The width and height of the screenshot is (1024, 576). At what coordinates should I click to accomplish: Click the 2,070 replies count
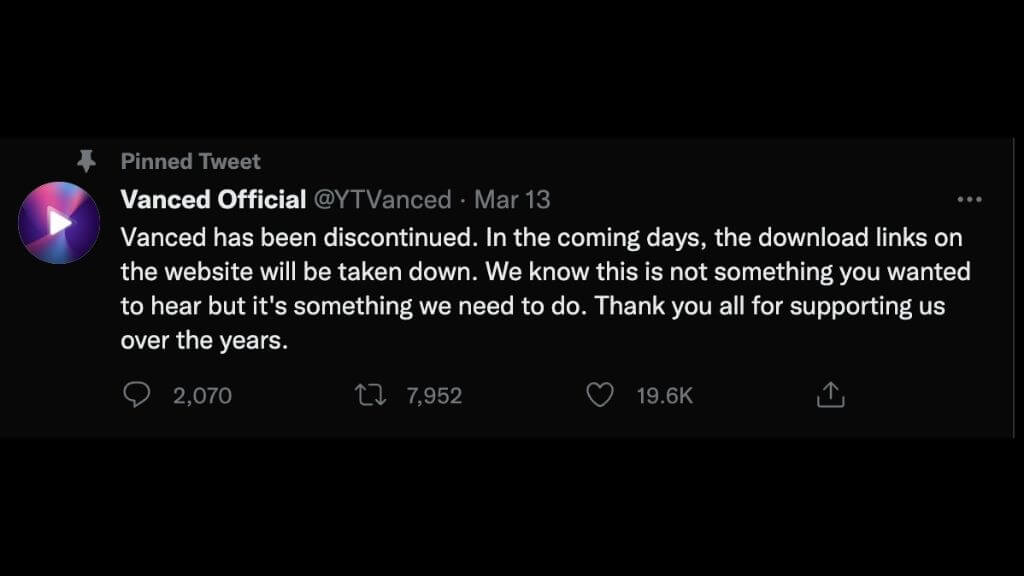pyautogui.click(x=202, y=396)
